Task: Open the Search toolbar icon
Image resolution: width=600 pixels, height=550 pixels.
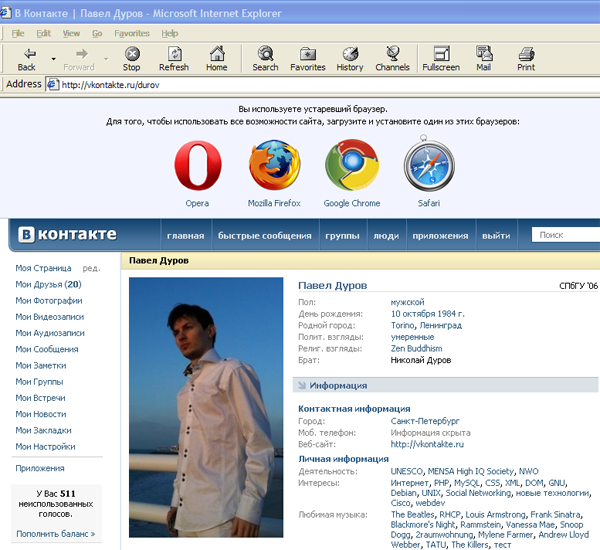Action: pos(265,54)
